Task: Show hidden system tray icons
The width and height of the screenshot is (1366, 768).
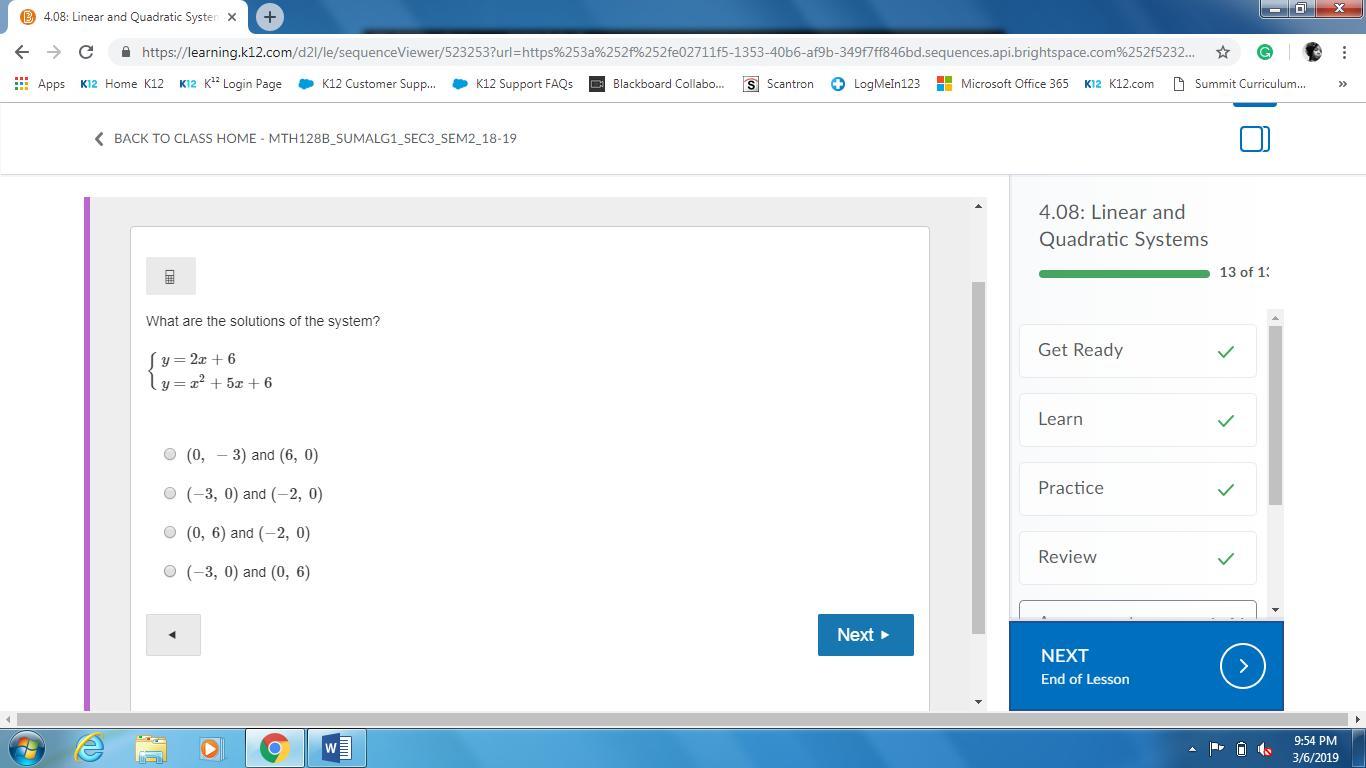Action: (x=1192, y=748)
